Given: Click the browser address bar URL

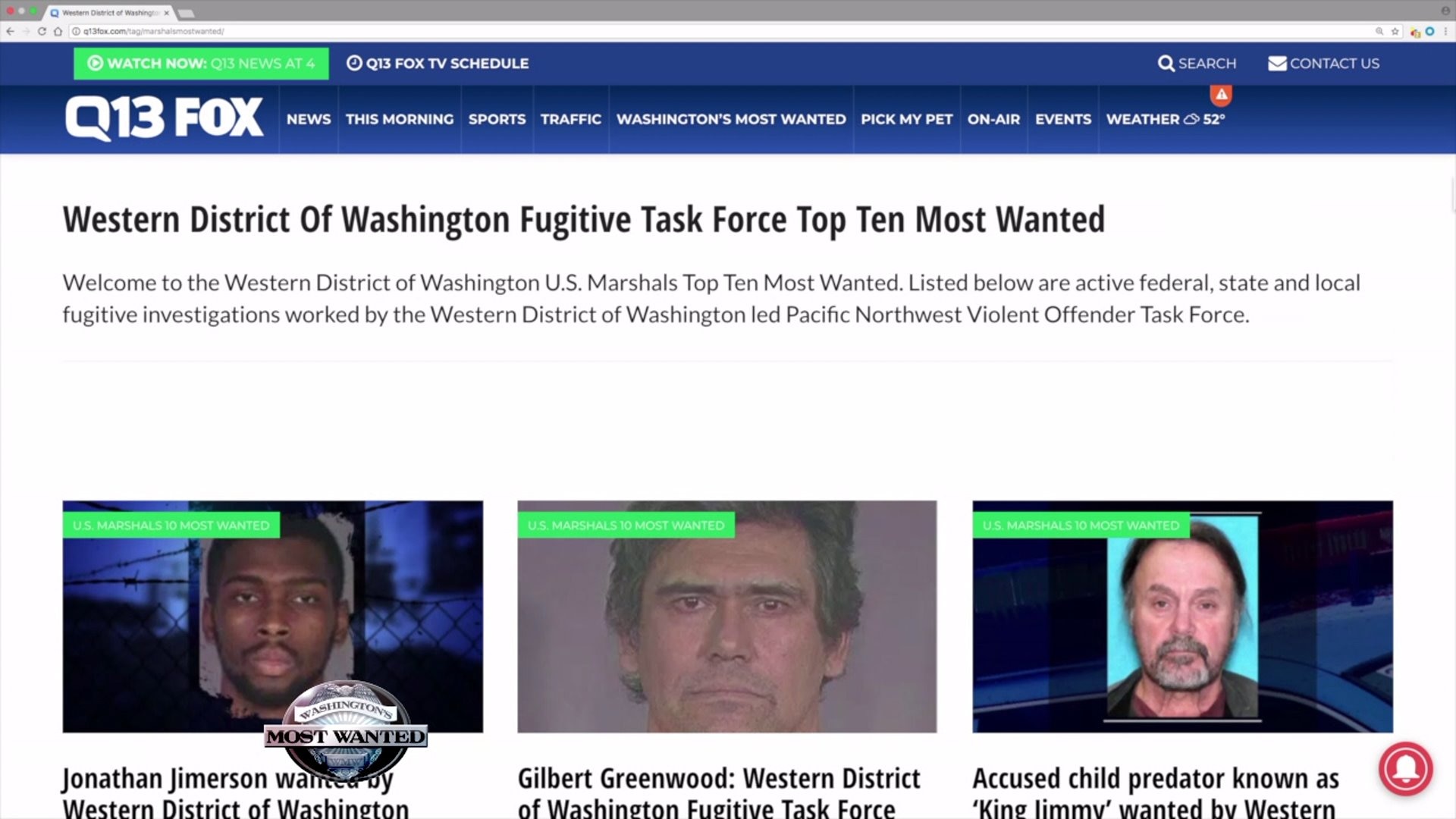Looking at the screenshot, I should coord(153,31).
